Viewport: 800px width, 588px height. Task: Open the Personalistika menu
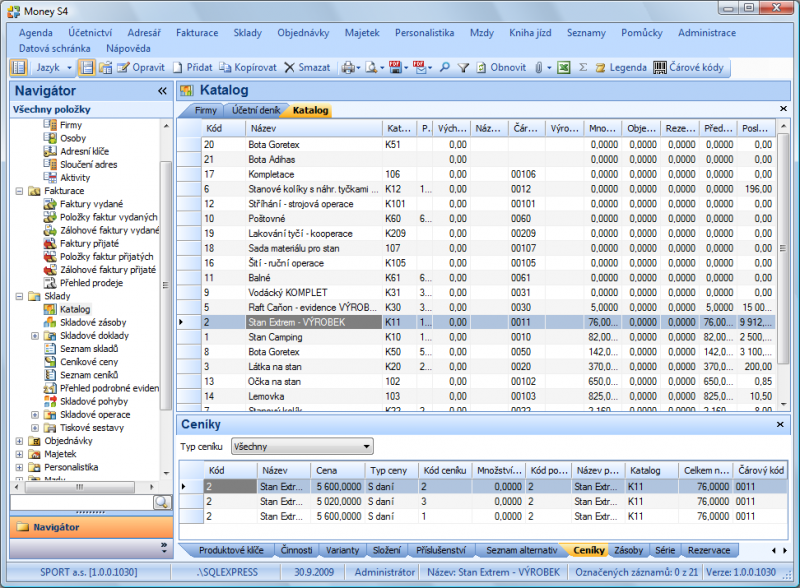(x=424, y=33)
